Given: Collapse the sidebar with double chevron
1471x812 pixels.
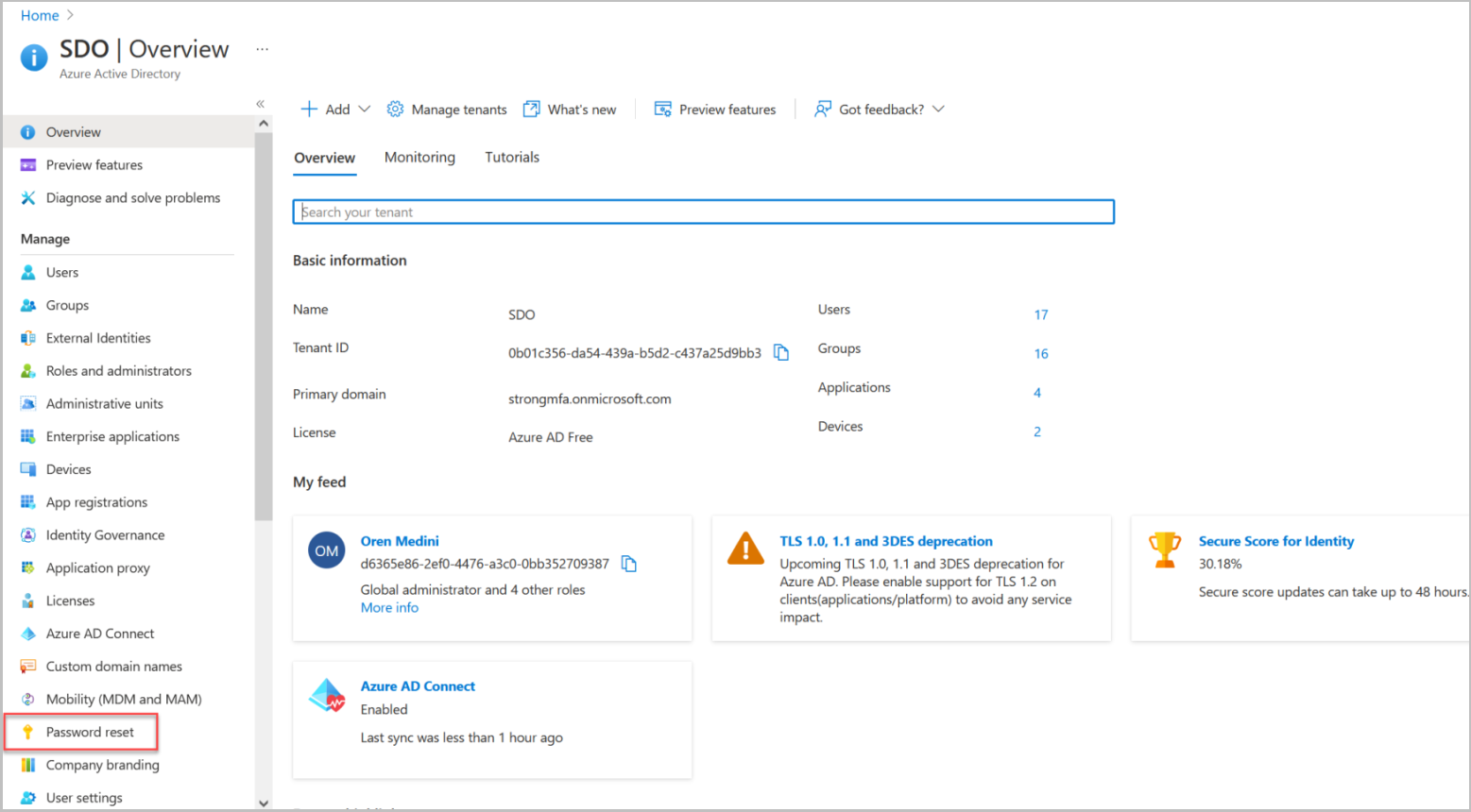Looking at the screenshot, I should [261, 104].
